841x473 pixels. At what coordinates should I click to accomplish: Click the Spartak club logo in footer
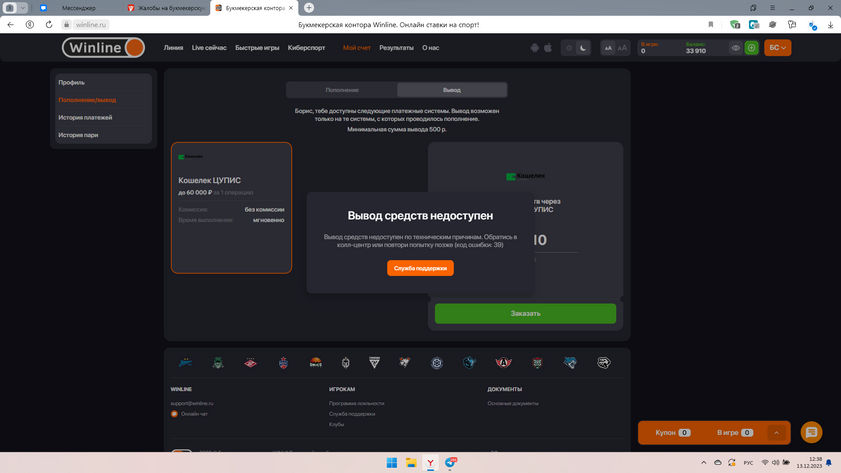pyautogui.click(x=251, y=363)
